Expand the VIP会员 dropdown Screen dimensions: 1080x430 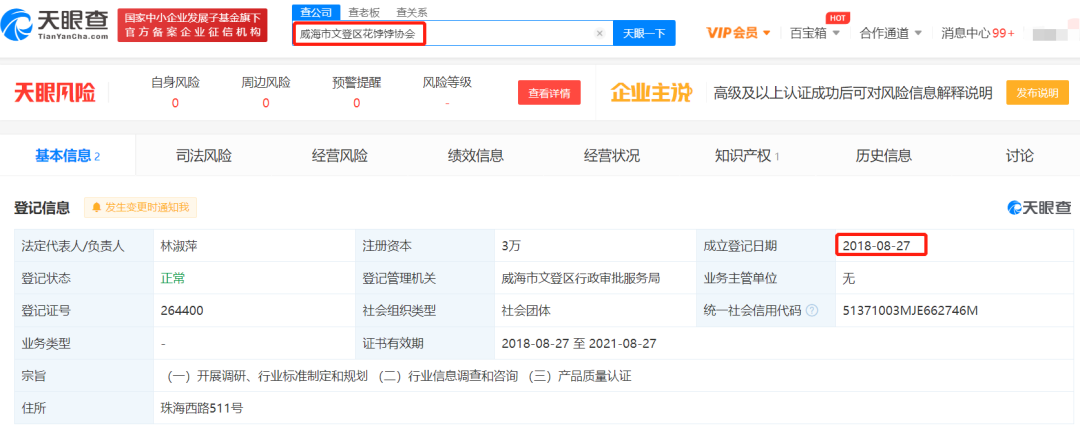(x=738, y=33)
